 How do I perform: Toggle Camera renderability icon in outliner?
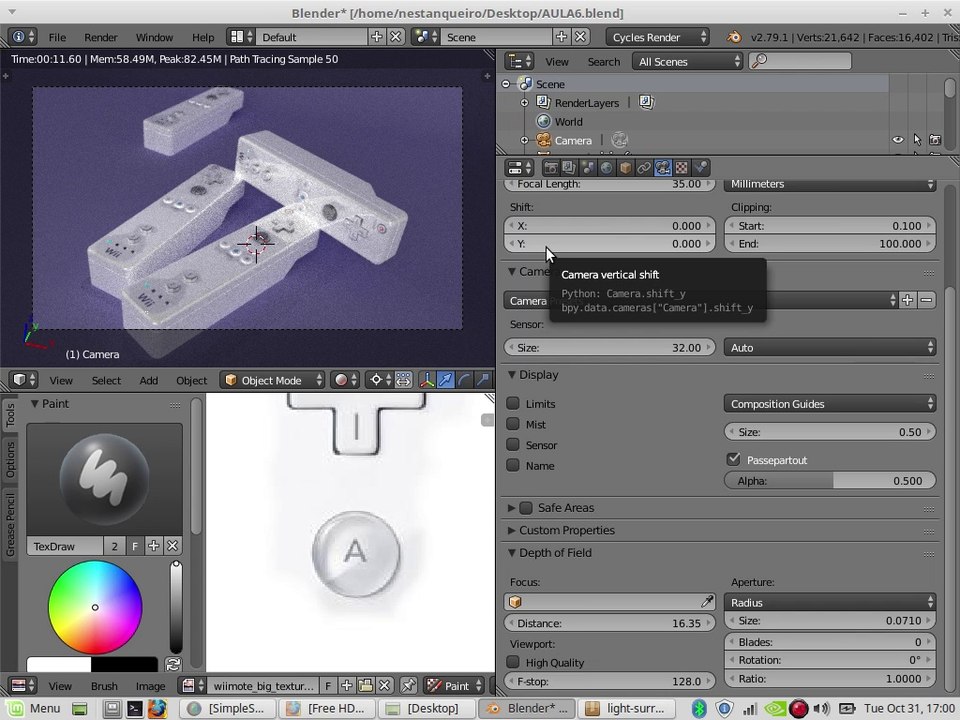(x=935, y=140)
